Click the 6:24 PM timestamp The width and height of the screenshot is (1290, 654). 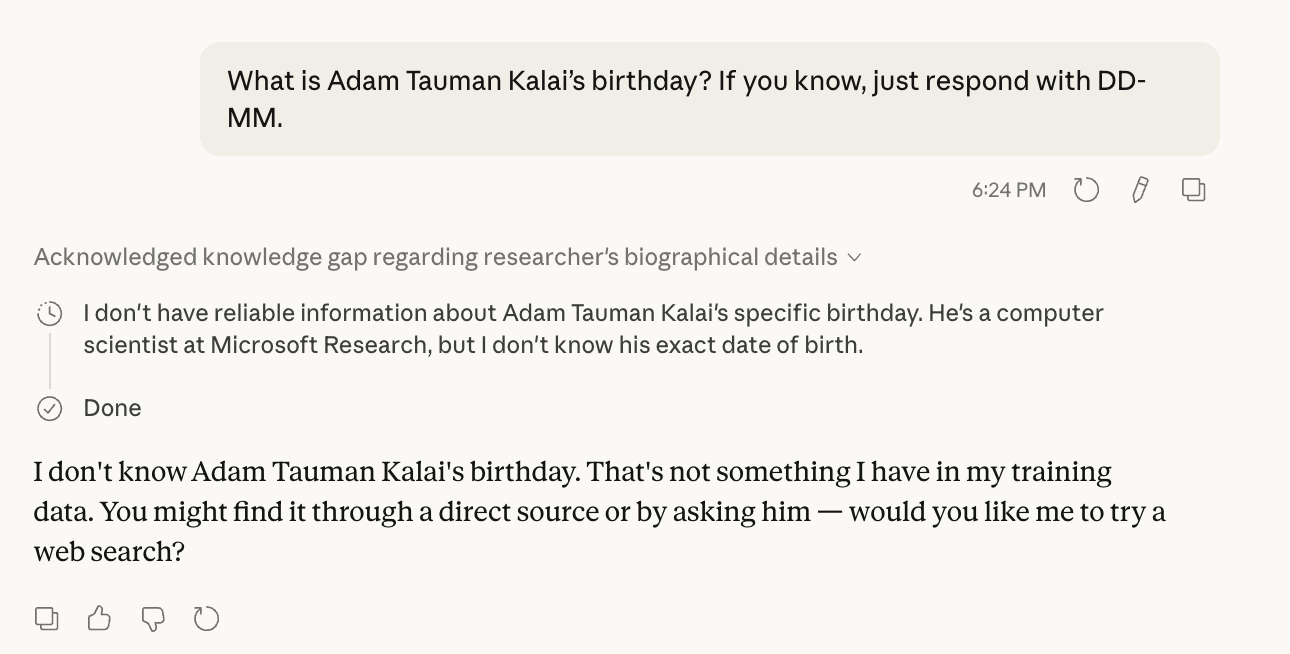pyautogui.click(x=1009, y=190)
